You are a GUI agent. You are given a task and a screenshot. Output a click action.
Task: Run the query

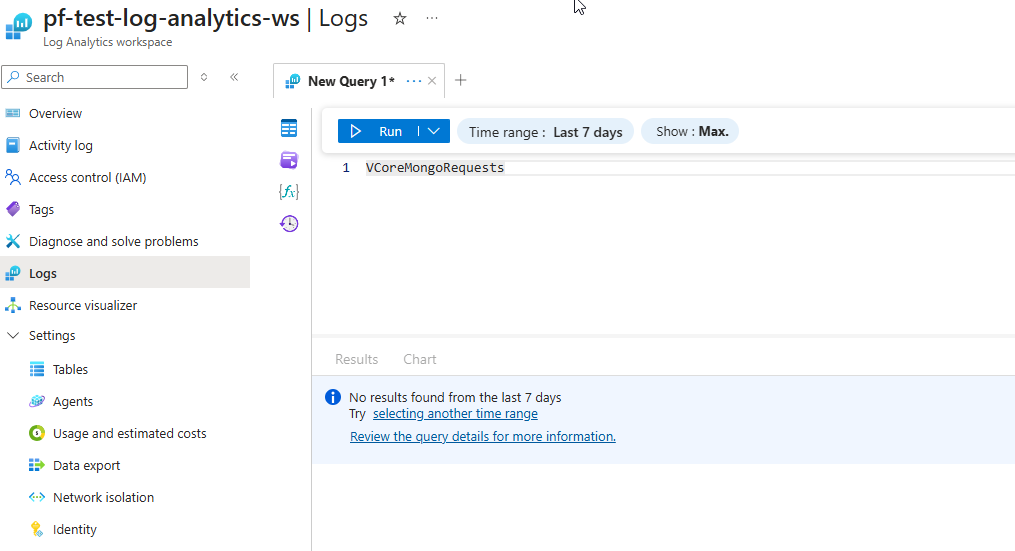[x=377, y=131]
